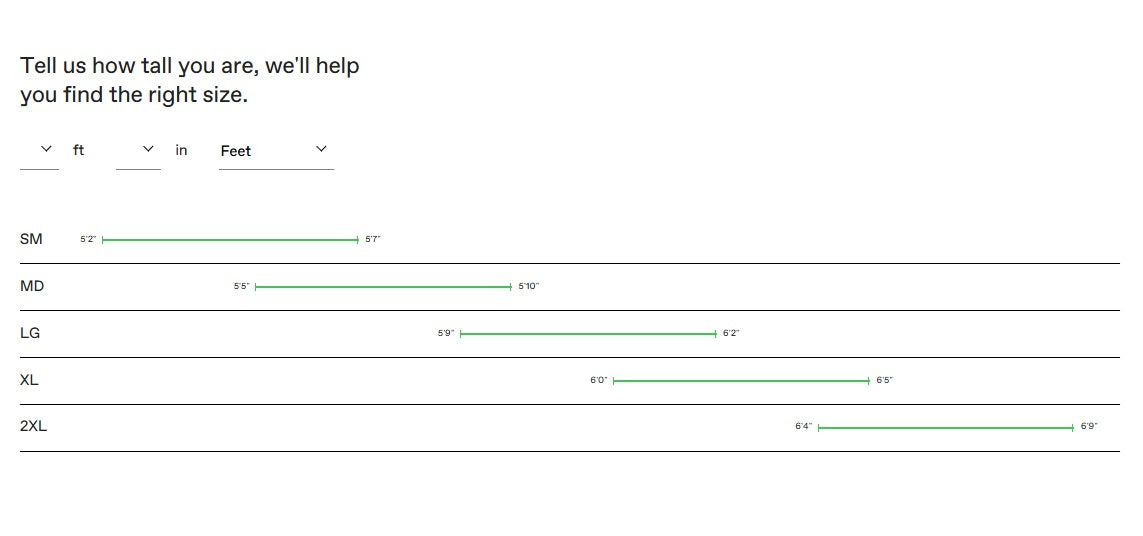Click the XL green height range bar
This screenshot has width=1143, height=536.
point(741,381)
